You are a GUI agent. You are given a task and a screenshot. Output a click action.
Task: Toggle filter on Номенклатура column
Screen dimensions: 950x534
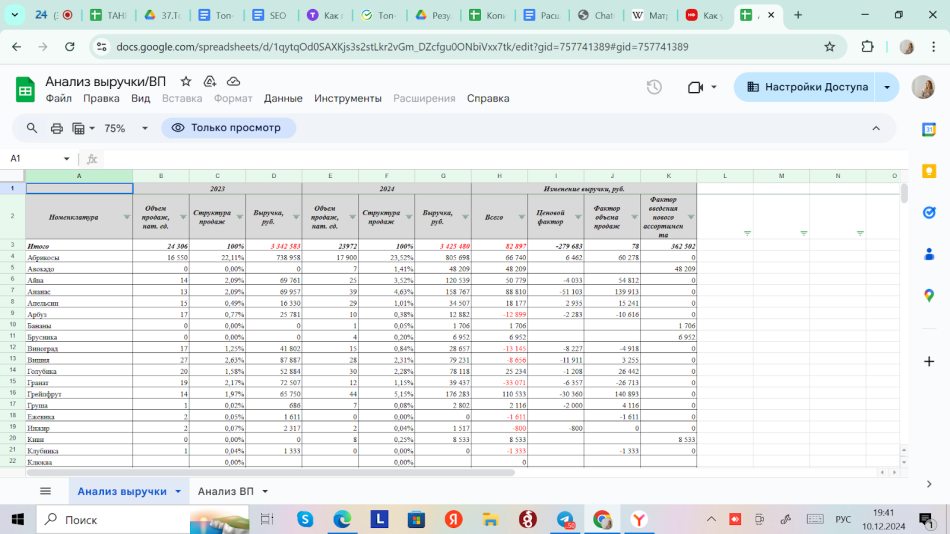[x=126, y=217]
